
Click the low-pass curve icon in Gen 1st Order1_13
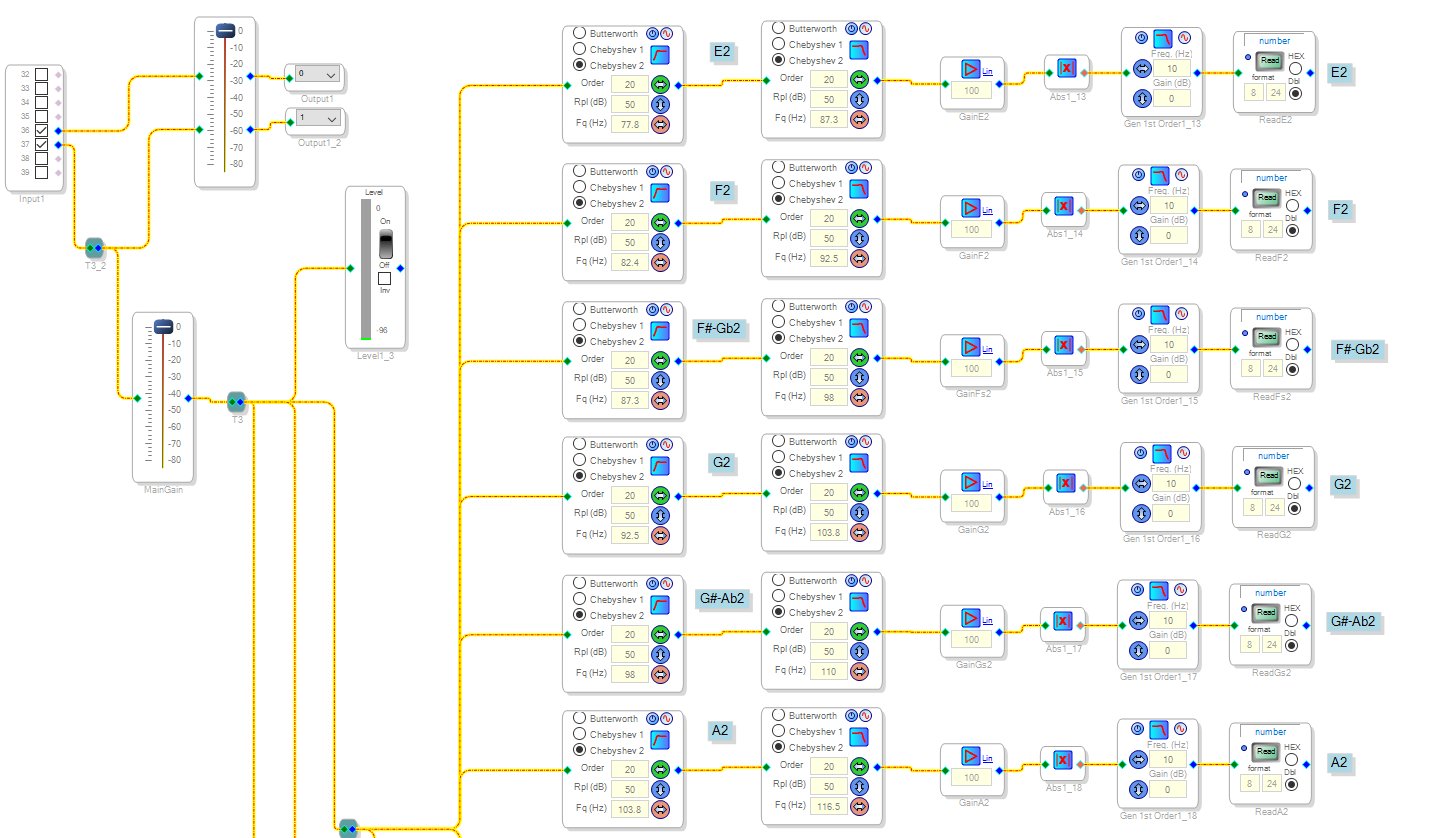coord(1161,39)
